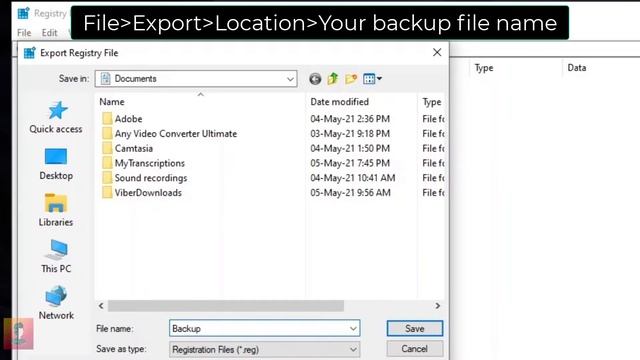640x360 pixels.
Task: Click the date 04-May-21 2:36 PM
Action: click(350, 119)
